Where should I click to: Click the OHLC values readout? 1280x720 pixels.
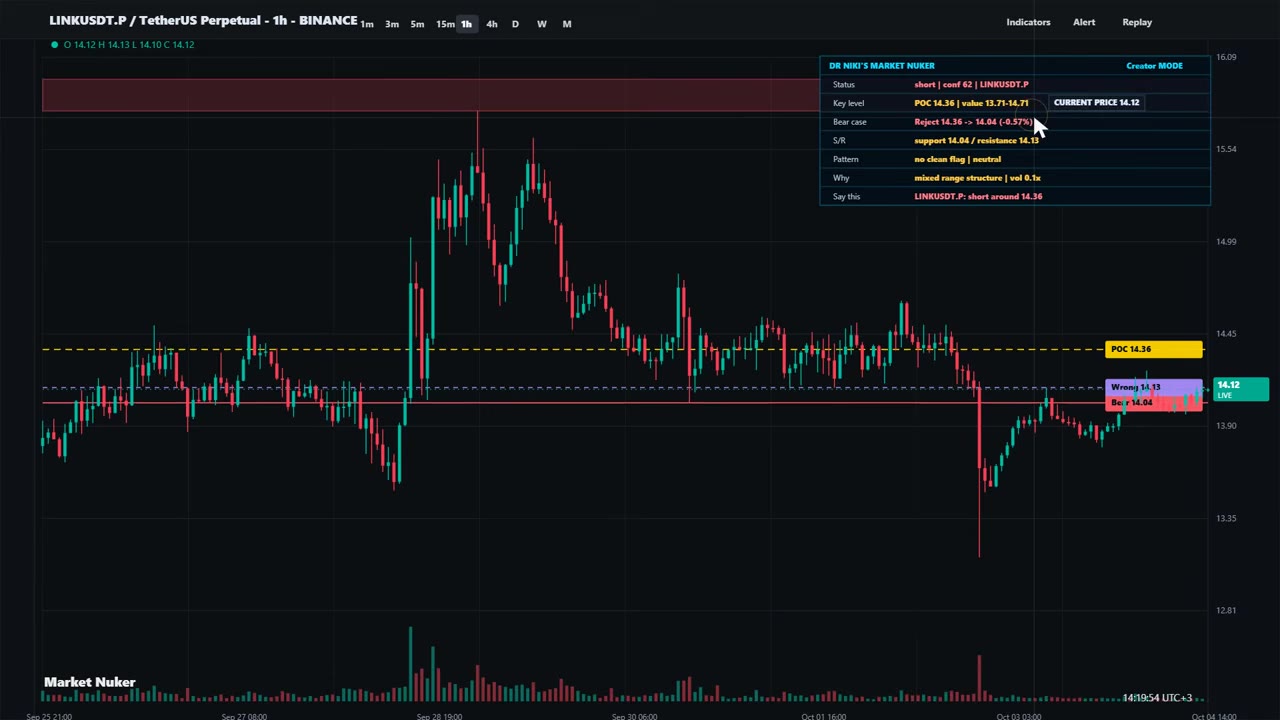[x=129, y=45]
